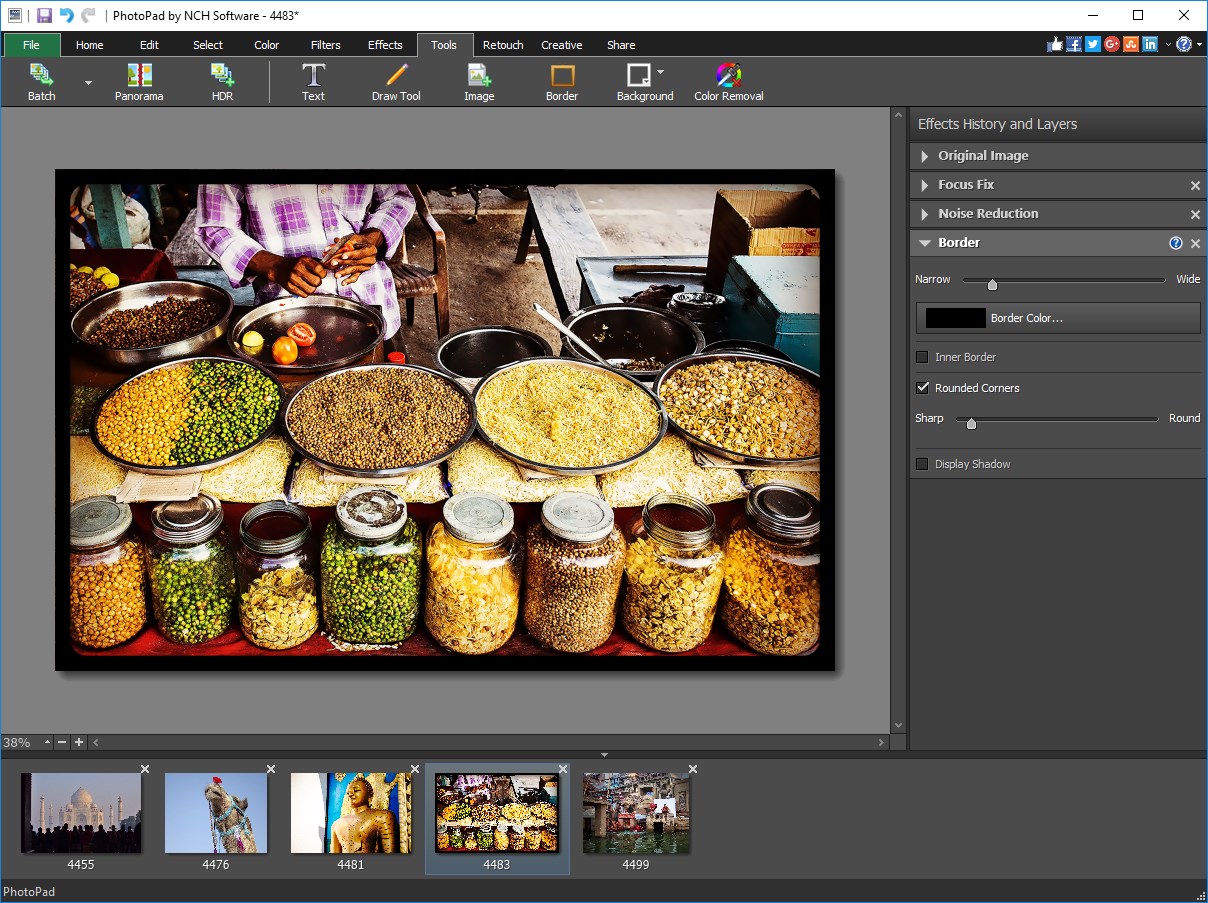This screenshot has height=903, width=1208.
Task: Launch the HDR tool
Action: [221, 82]
